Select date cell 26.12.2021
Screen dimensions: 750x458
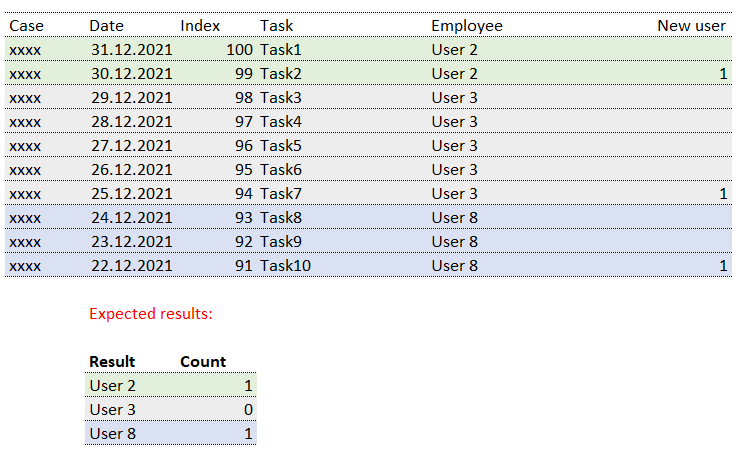point(132,170)
